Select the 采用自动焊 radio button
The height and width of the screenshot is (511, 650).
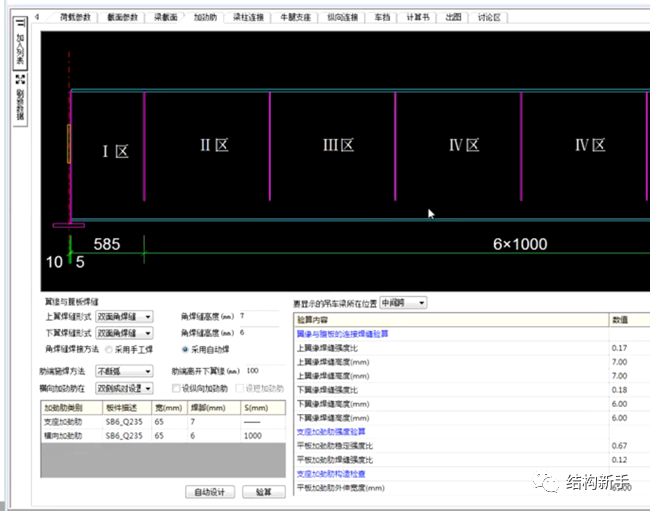click(185, 350)
